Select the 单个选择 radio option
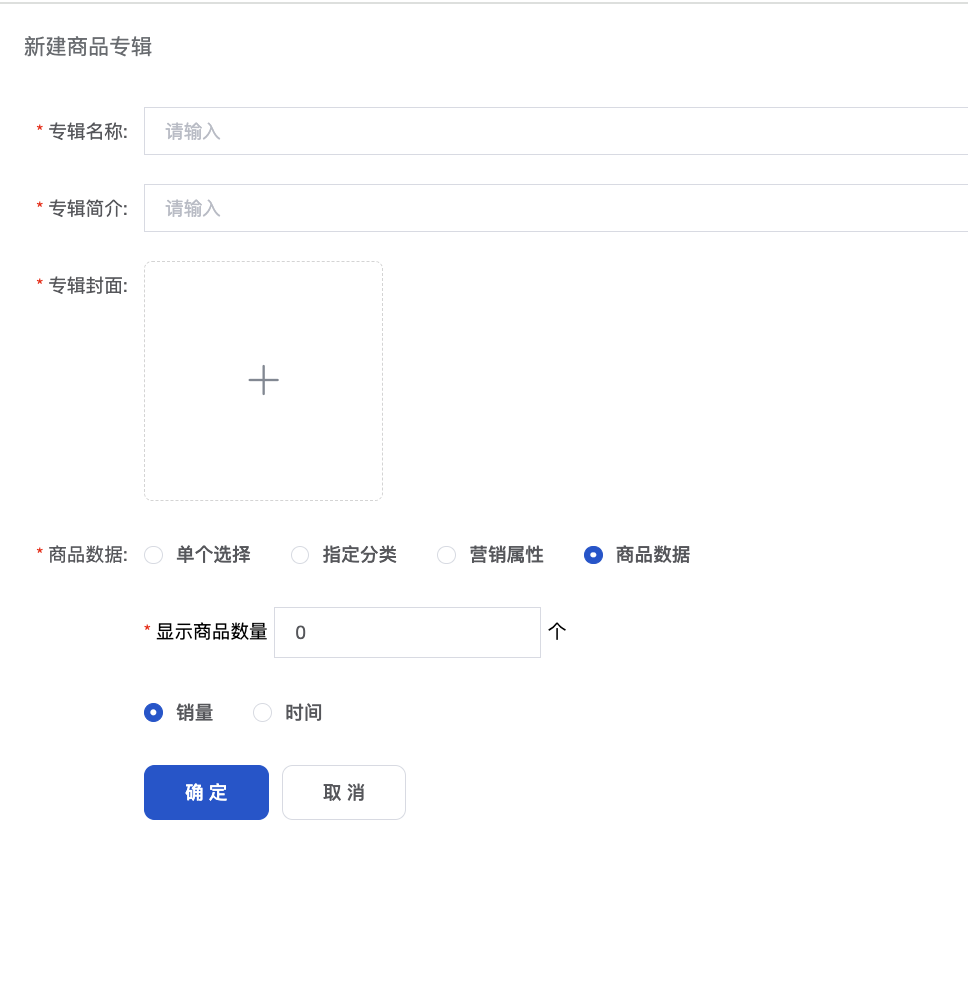968x998 pixels. [154, 555]
